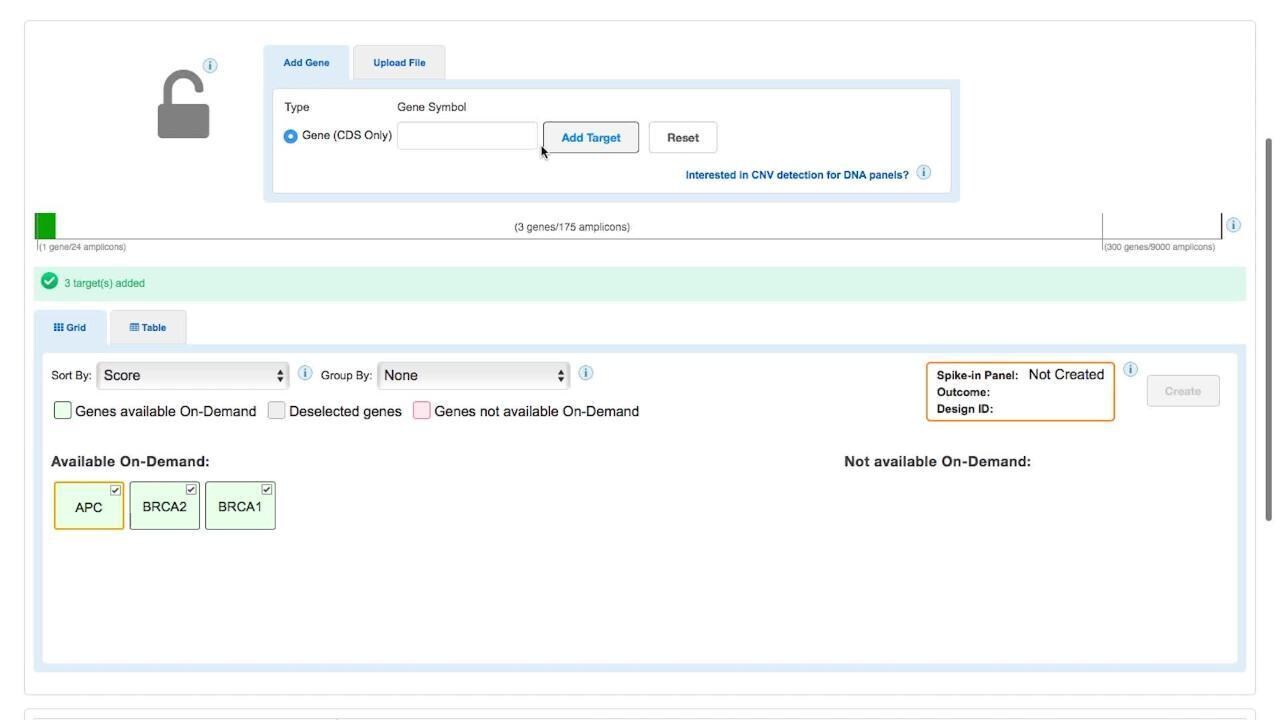This screenshot has height=720, width=1280.
Task: Click info icon at amplicon bar's right end
Action: [1233, 225]
